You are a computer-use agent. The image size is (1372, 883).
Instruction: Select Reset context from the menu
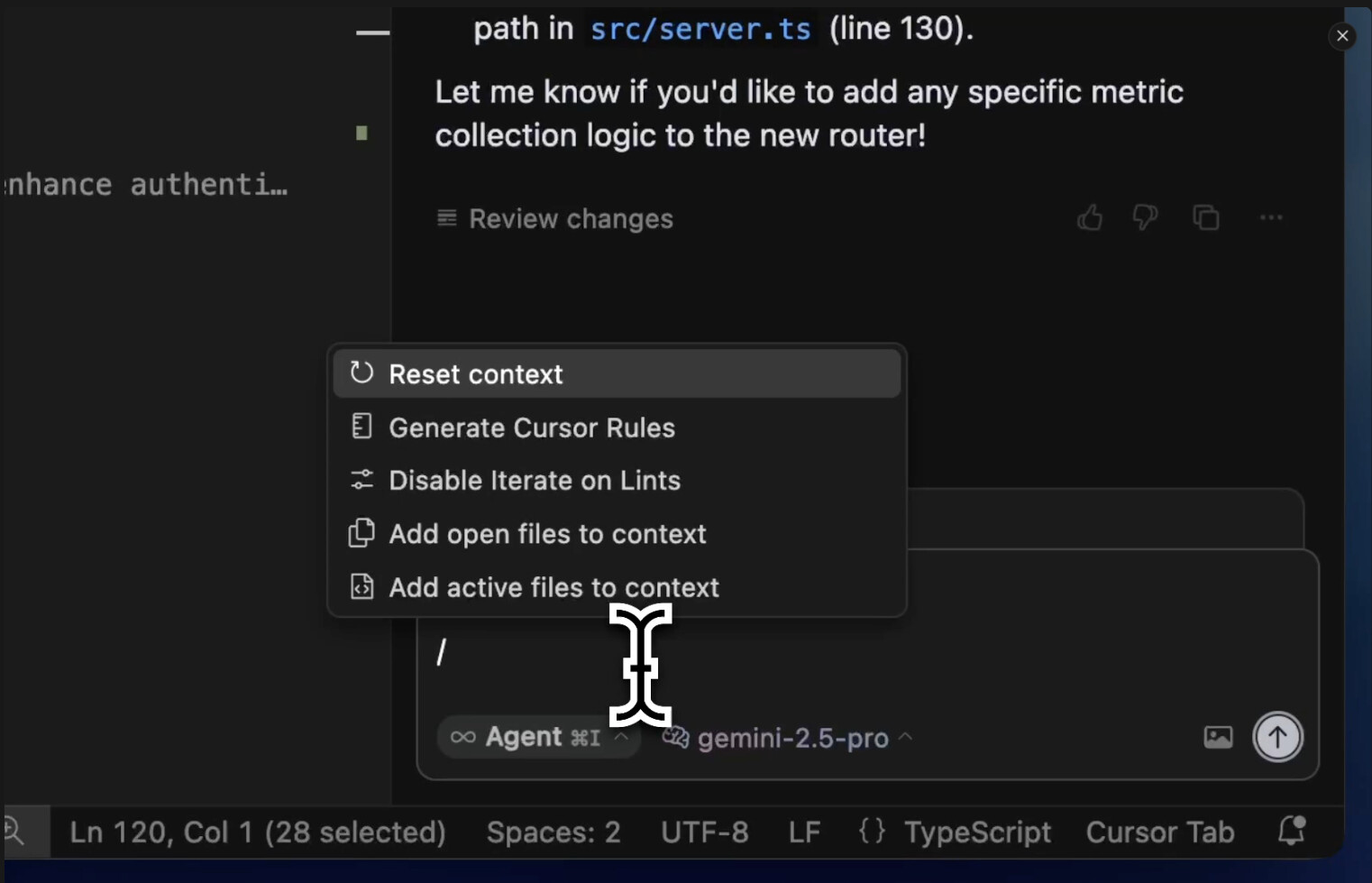pos(475,373)
